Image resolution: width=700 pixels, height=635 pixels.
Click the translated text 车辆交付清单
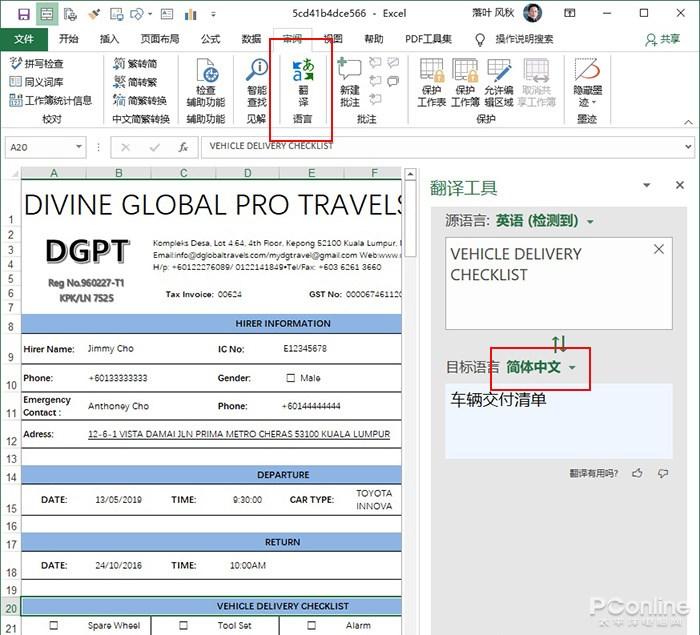point(498,400)
